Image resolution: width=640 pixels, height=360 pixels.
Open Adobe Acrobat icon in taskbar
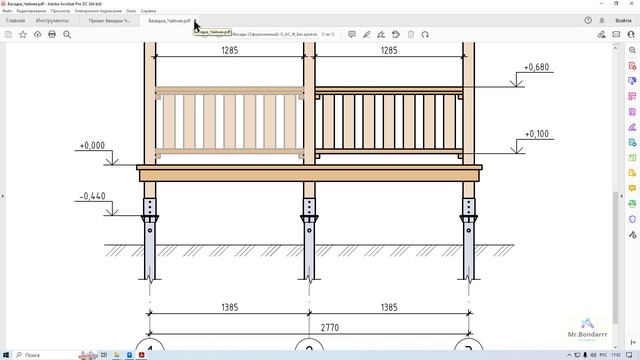[x=142, y=355]
